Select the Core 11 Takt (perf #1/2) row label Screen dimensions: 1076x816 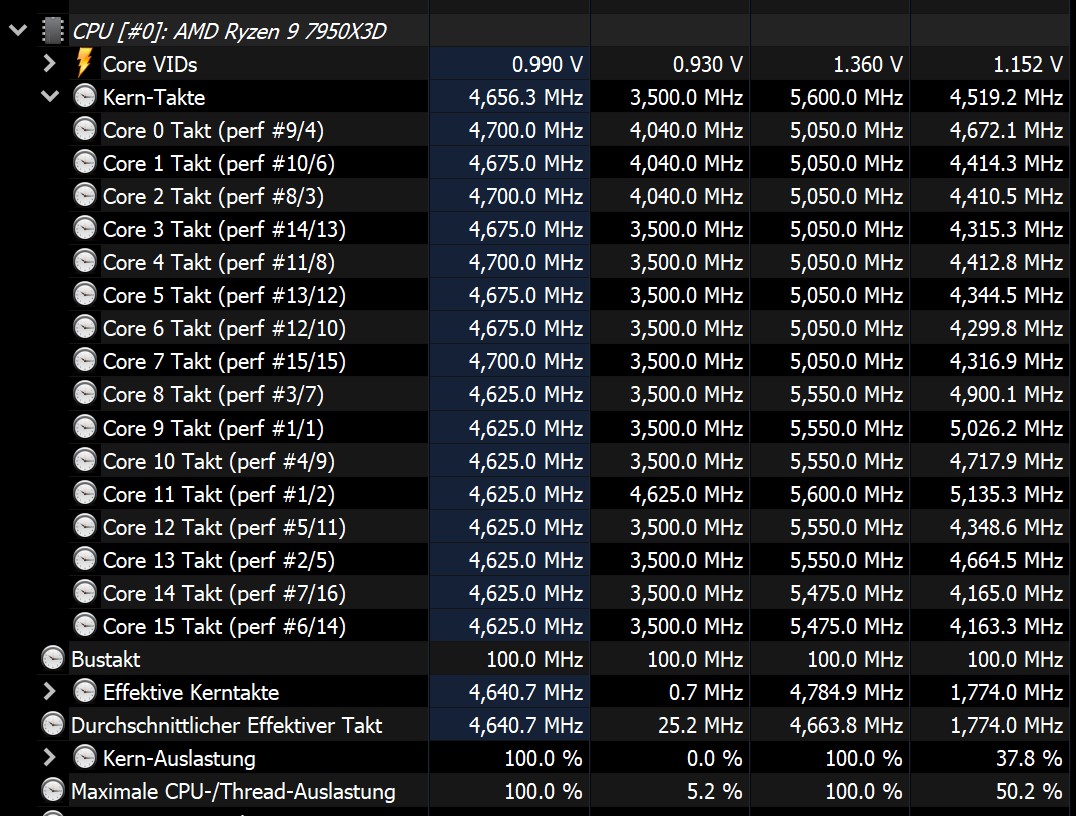coord(219,494)
